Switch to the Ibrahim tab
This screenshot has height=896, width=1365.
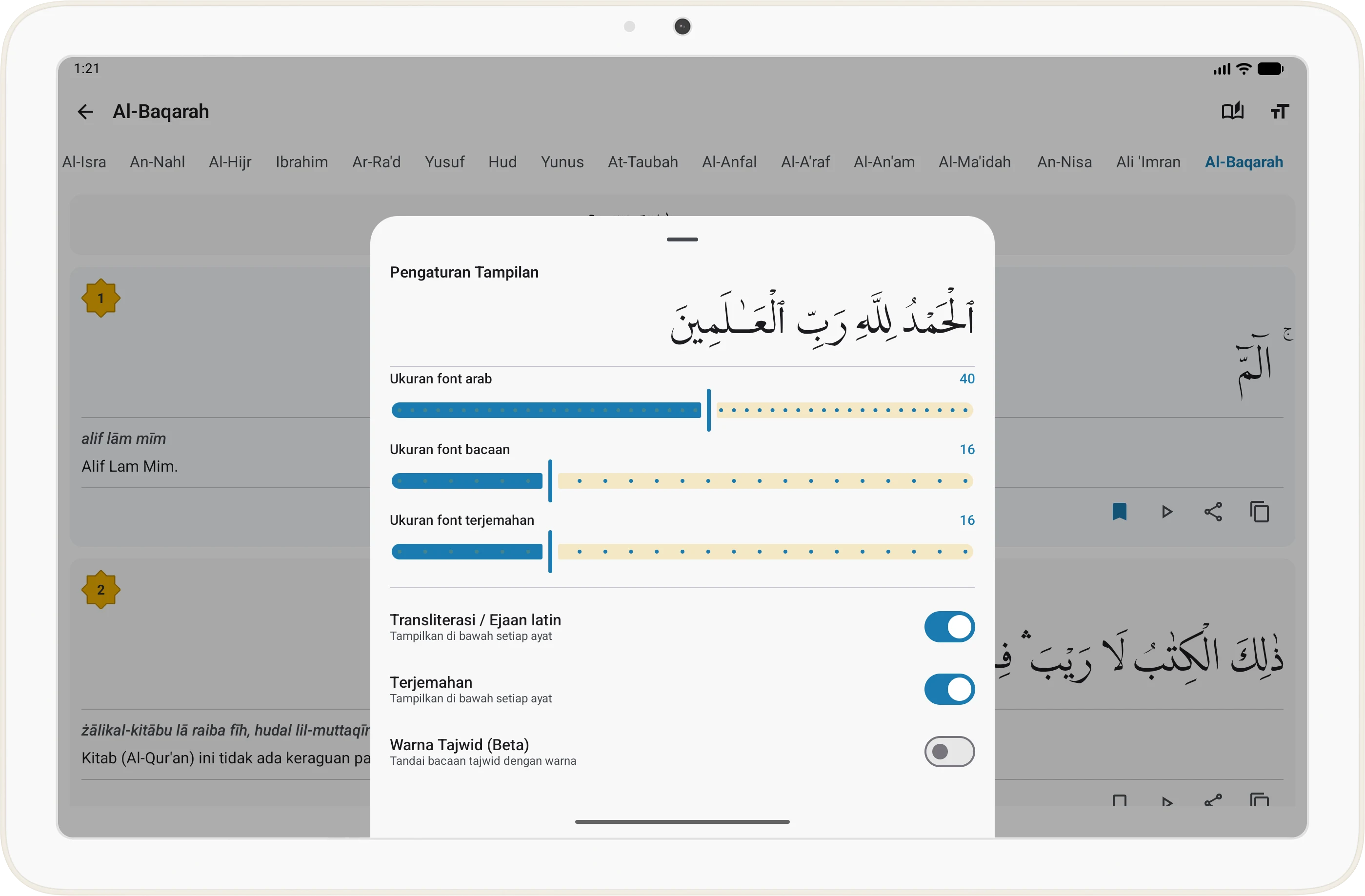point(301,162)
